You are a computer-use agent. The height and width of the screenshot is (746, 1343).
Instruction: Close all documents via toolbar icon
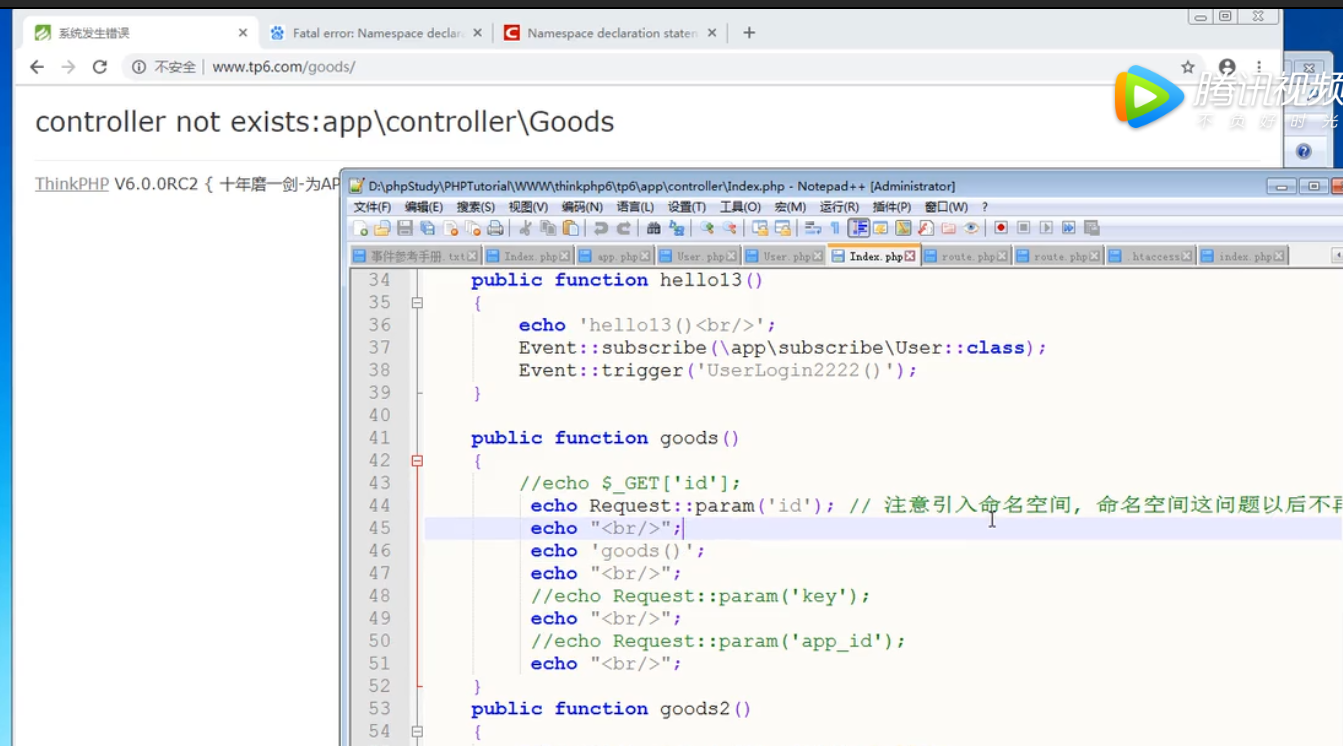pos(473,228)
